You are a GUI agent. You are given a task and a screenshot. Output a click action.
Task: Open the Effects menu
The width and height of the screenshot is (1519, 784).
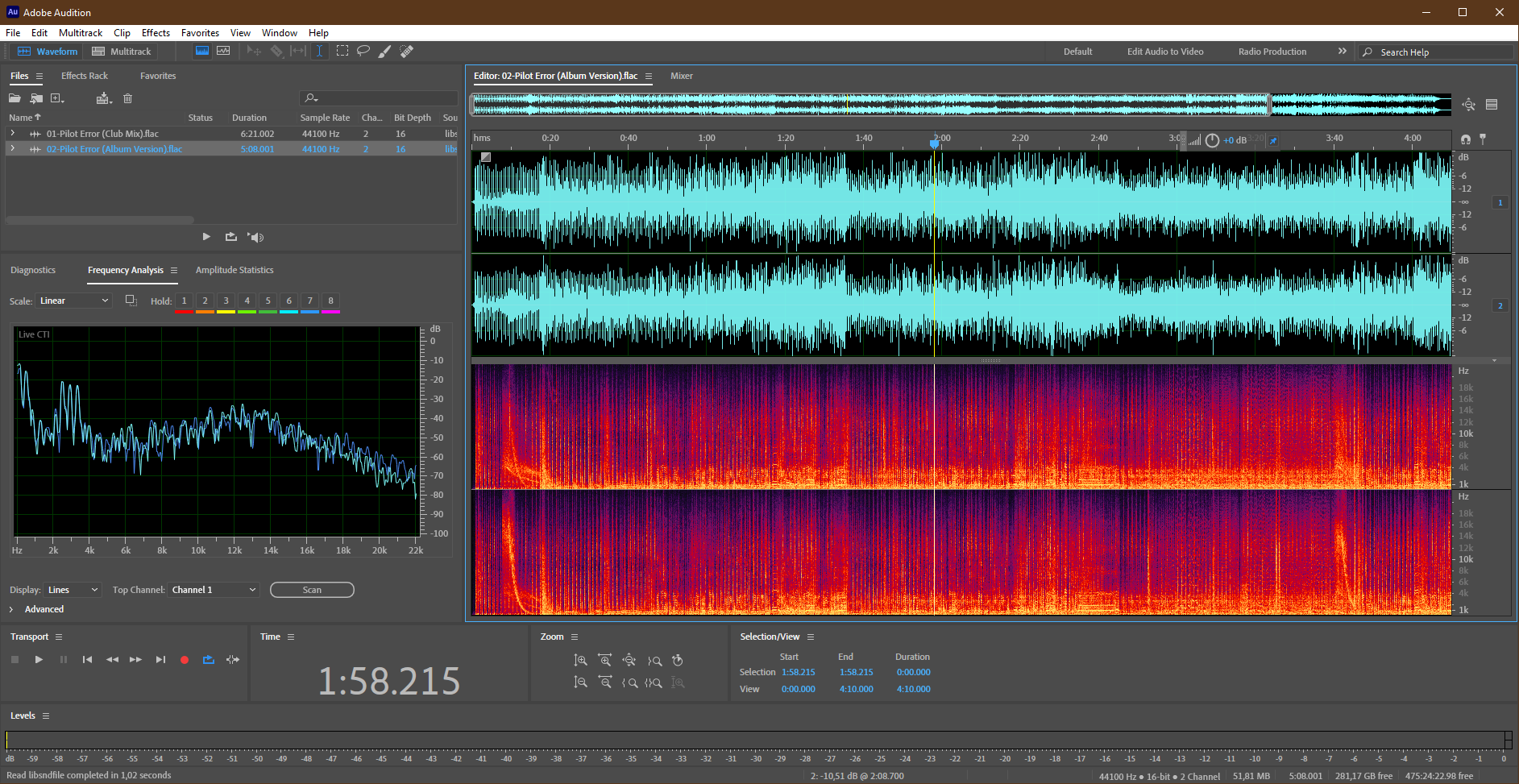[156, 33]
